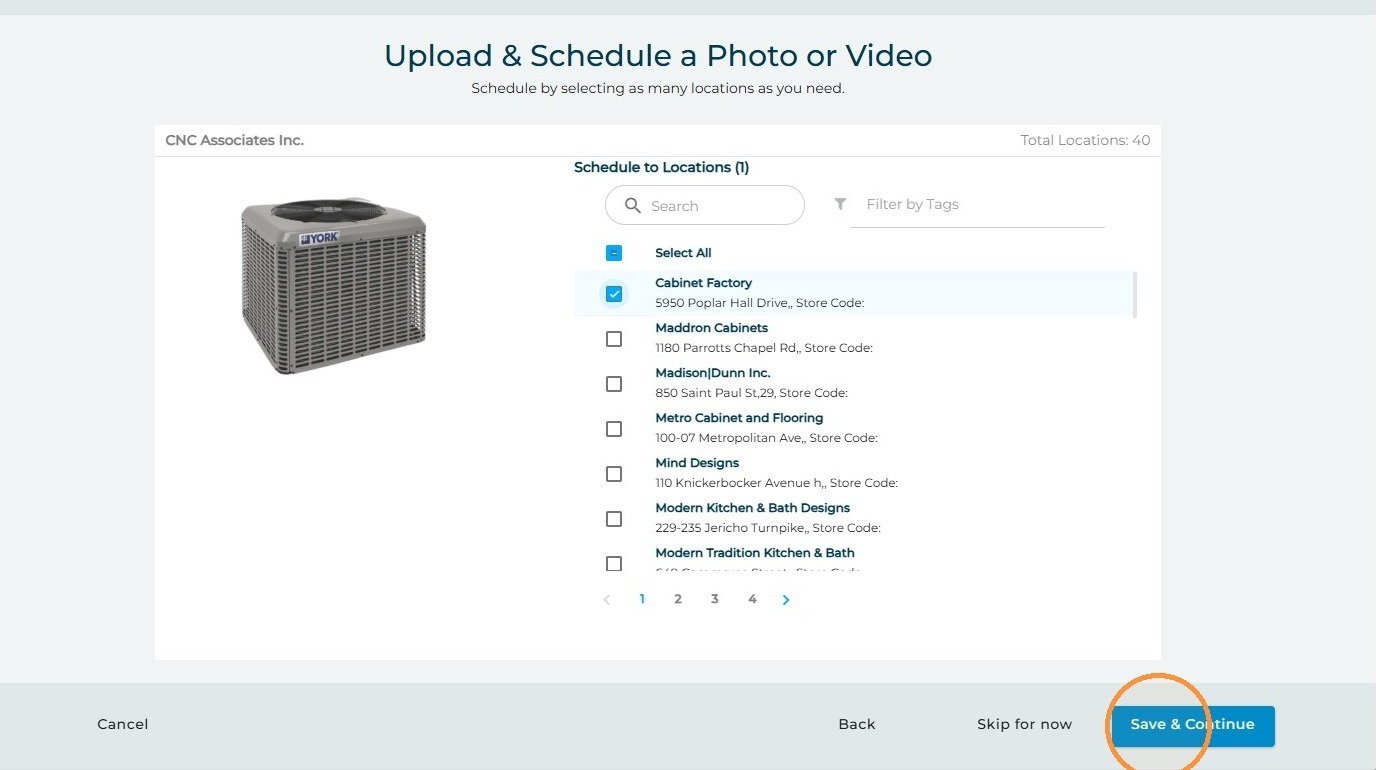Click the magnifier icon in Search box
This screenshot has width=1376, height=770.
click(632, 206)
